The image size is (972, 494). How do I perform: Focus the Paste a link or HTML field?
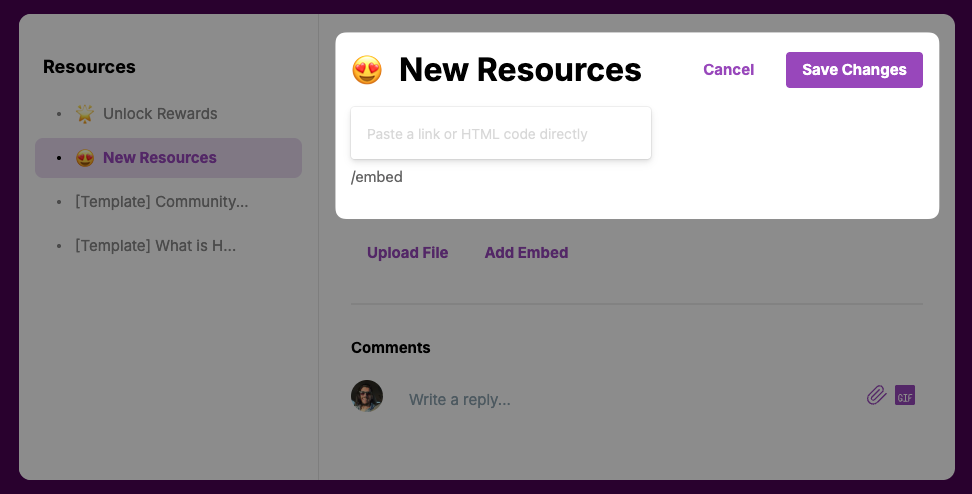point(501,133)
